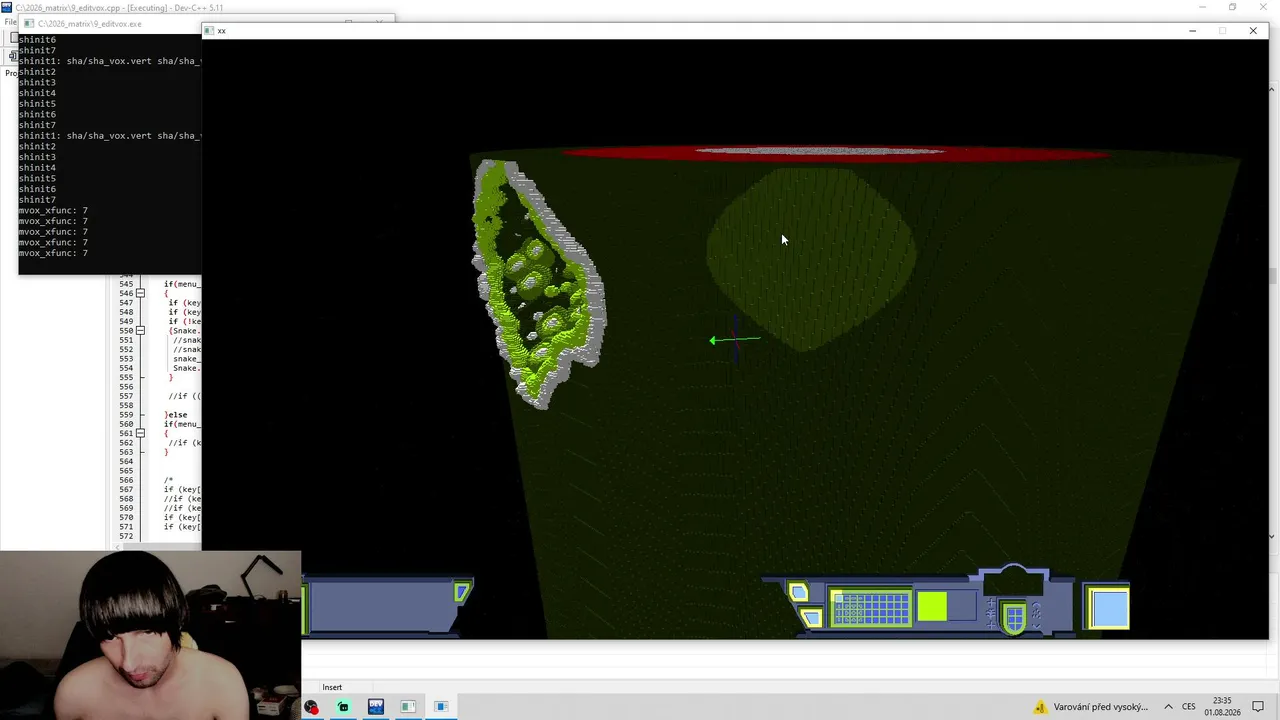Pick the lime green color swatch in the HUD
Viewport: 1280px width, 720px height.
932,607
